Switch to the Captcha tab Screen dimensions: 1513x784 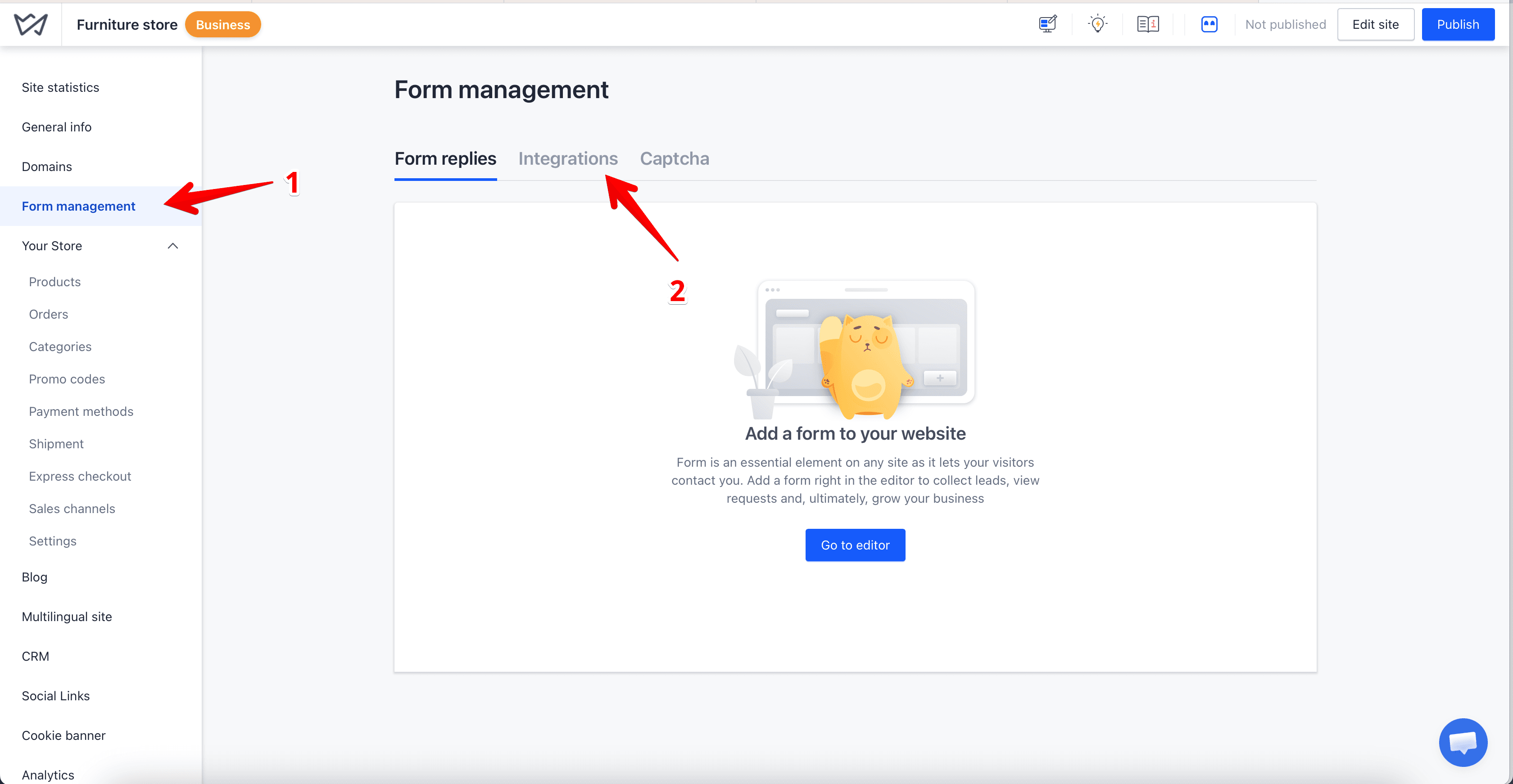click(674, 158)
